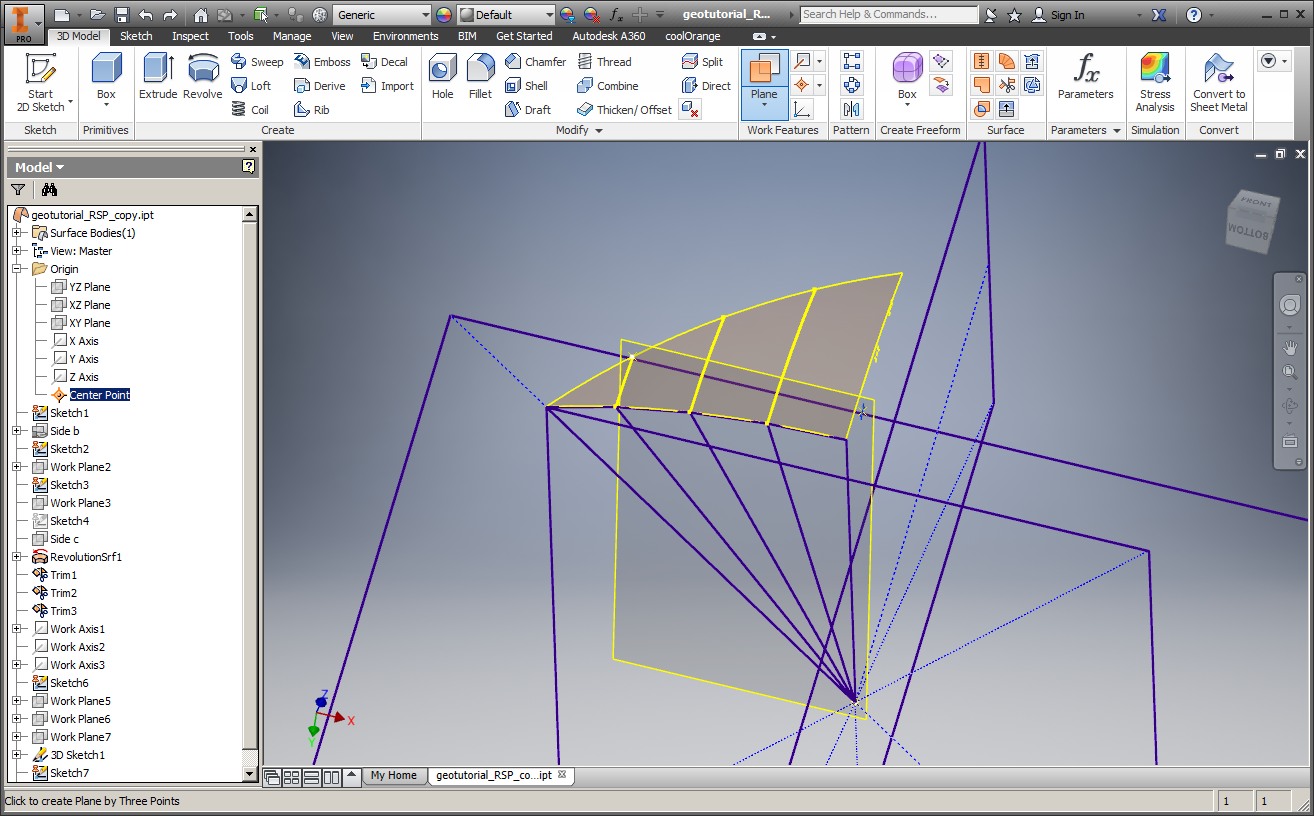Select the Emboss tool
This screenshot has width=1314, height=816.
[x=322, y=62]
